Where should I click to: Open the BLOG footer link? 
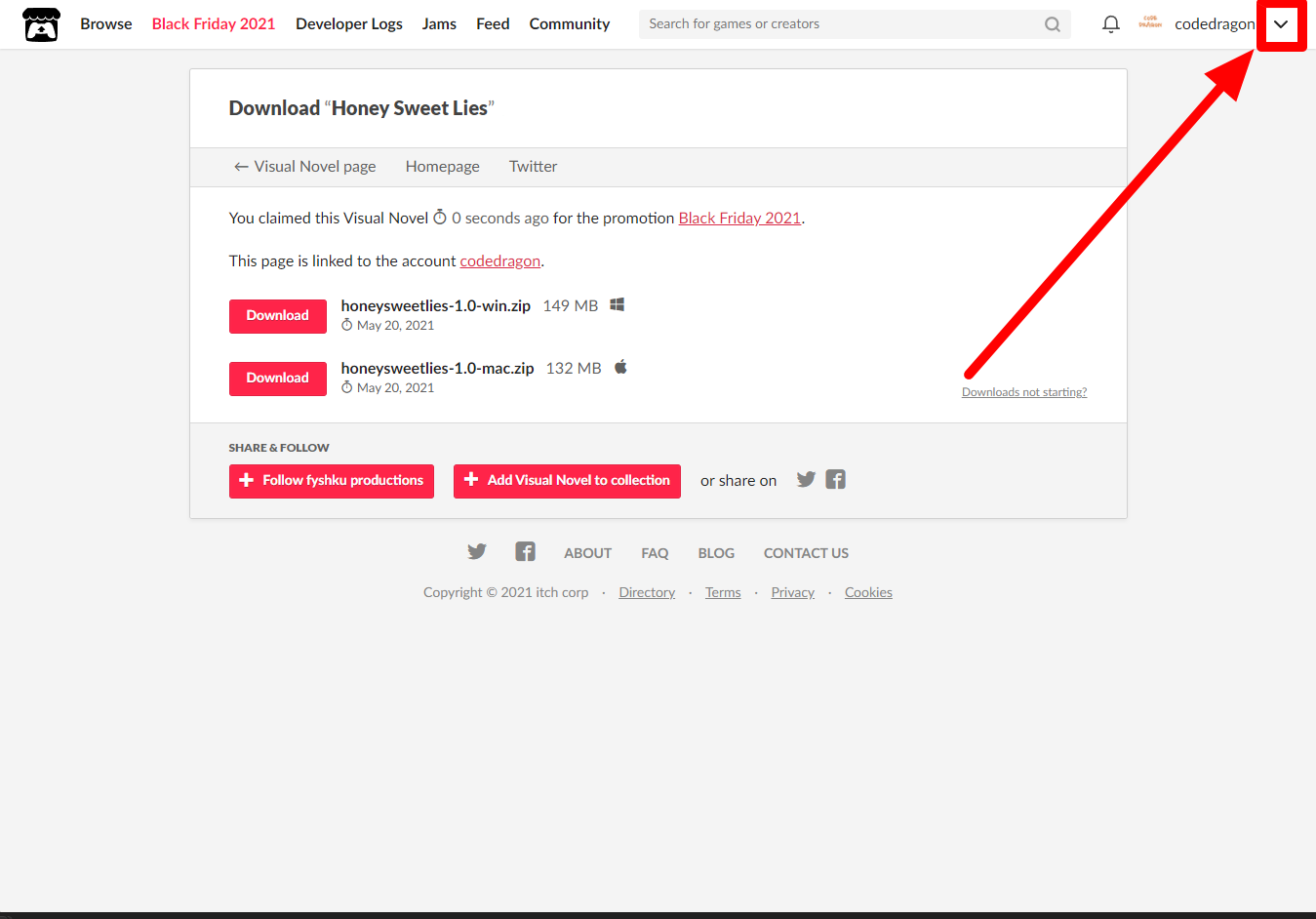click(x=716, y=553)
